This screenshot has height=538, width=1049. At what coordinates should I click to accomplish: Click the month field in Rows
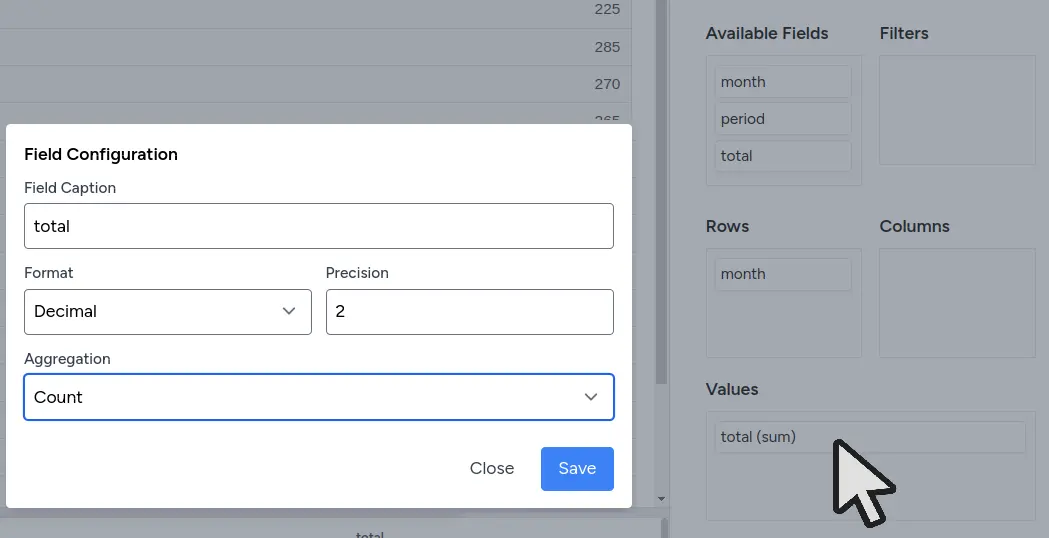783,274
